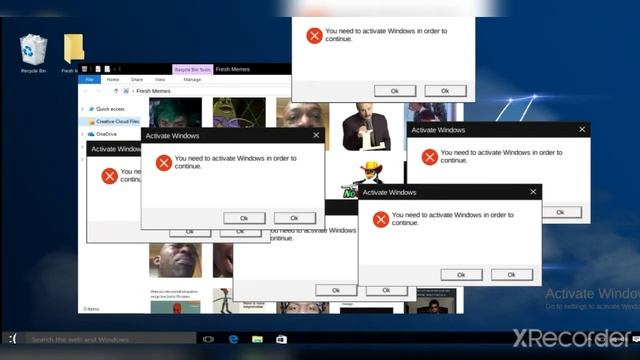The image size is (640, 360).
Task: Click the taskbar search box
Action: (111, 339)
